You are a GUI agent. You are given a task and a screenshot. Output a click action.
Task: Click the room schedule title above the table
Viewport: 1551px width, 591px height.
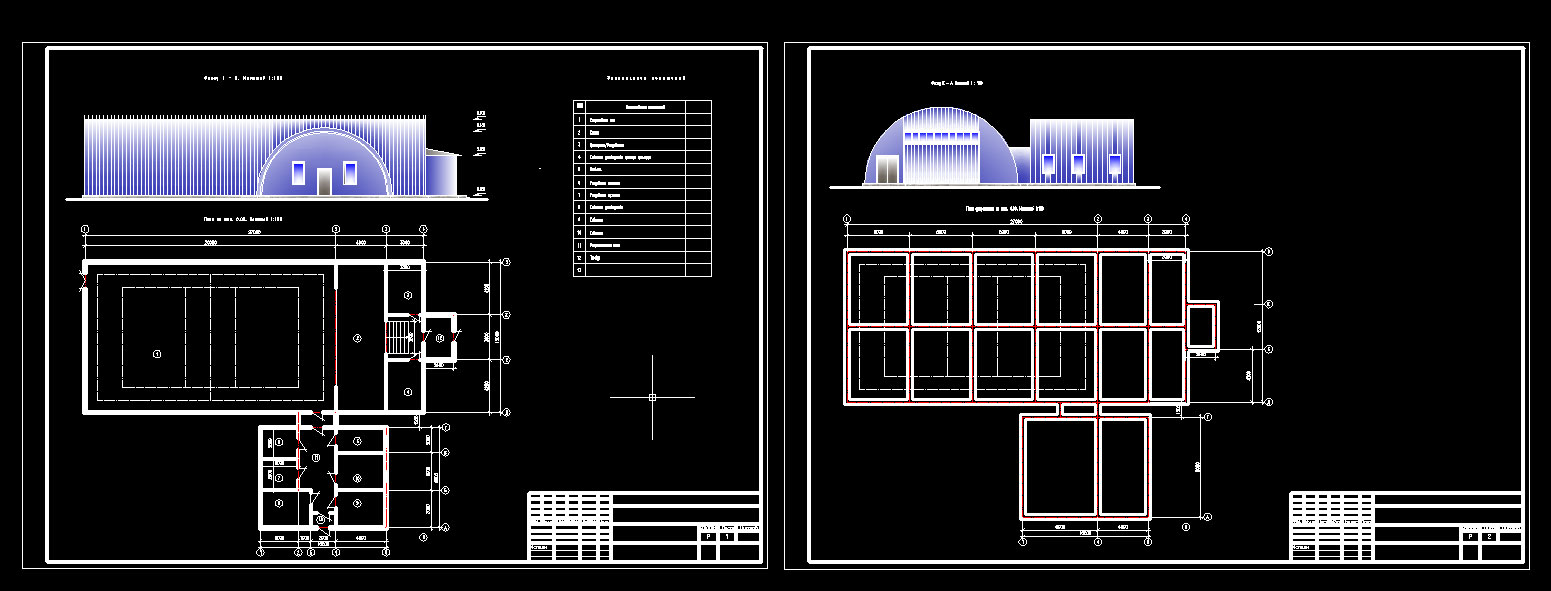tap(647, 78)
